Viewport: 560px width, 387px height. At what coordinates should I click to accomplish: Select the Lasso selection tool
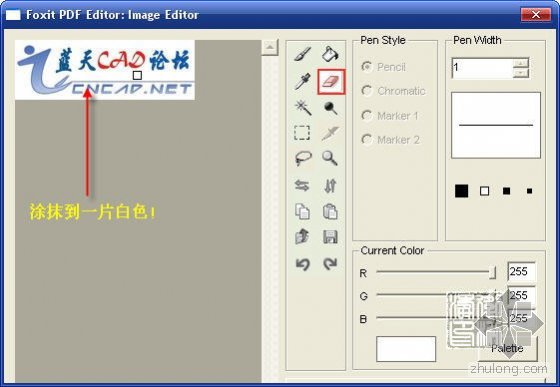click(303, 158)
